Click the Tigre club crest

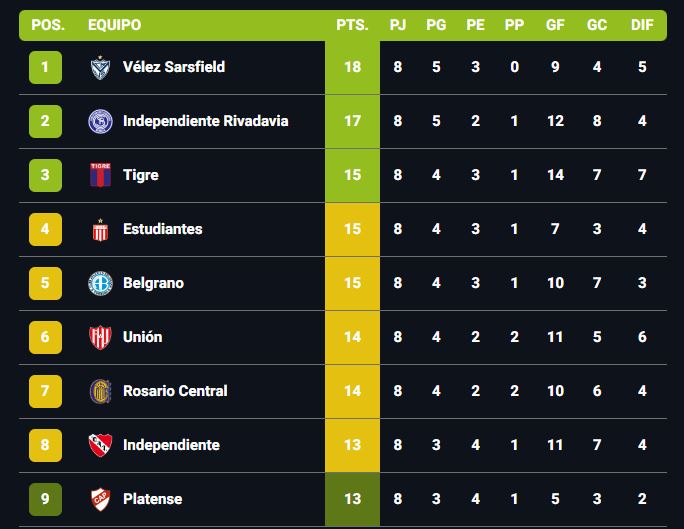(100, 175)
